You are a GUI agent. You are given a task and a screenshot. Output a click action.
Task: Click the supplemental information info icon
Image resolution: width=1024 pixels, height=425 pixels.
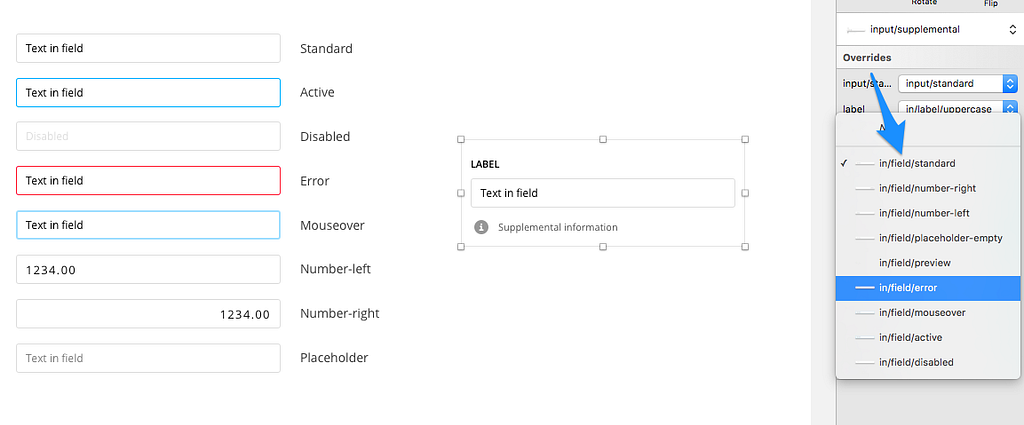tap(481, 227)
